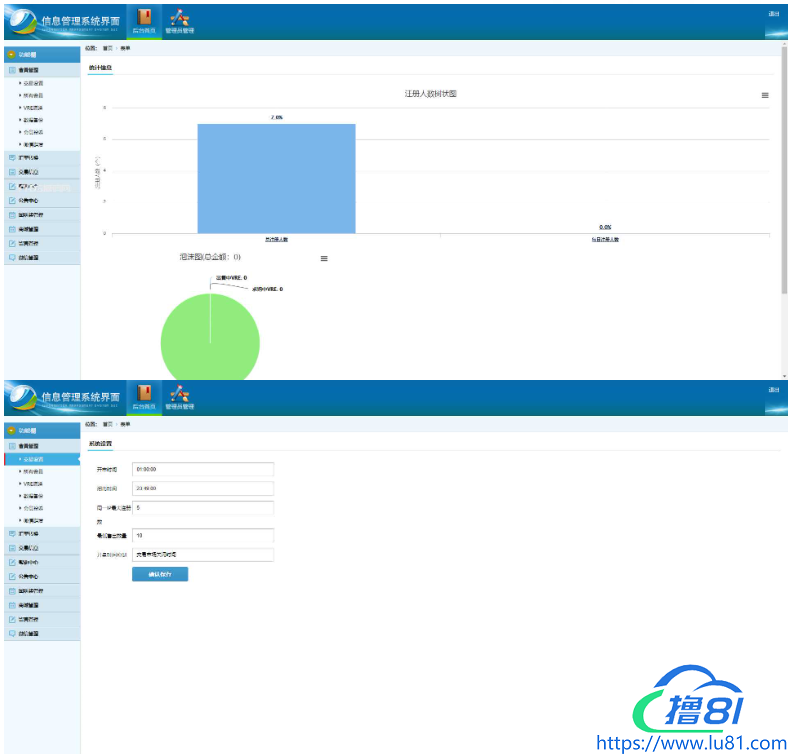792x754 pixels.
Task: Click the 后台首页 book icon above the settings form
Action: tap(144, 396)
